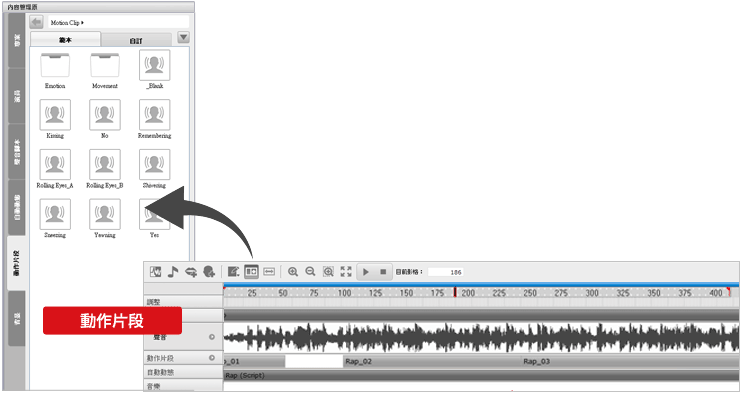
Task: Open the dropdown arrow next to 自訂 tab
Action: point(183,38)
